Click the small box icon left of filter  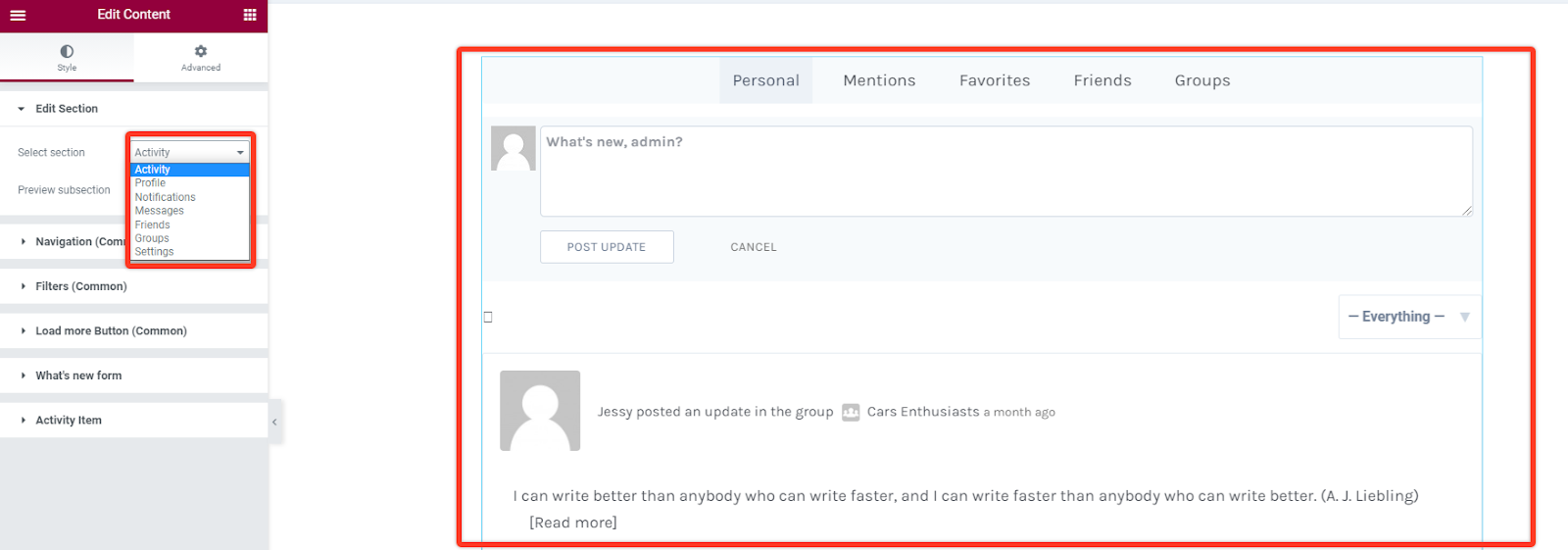coord(488,317)
